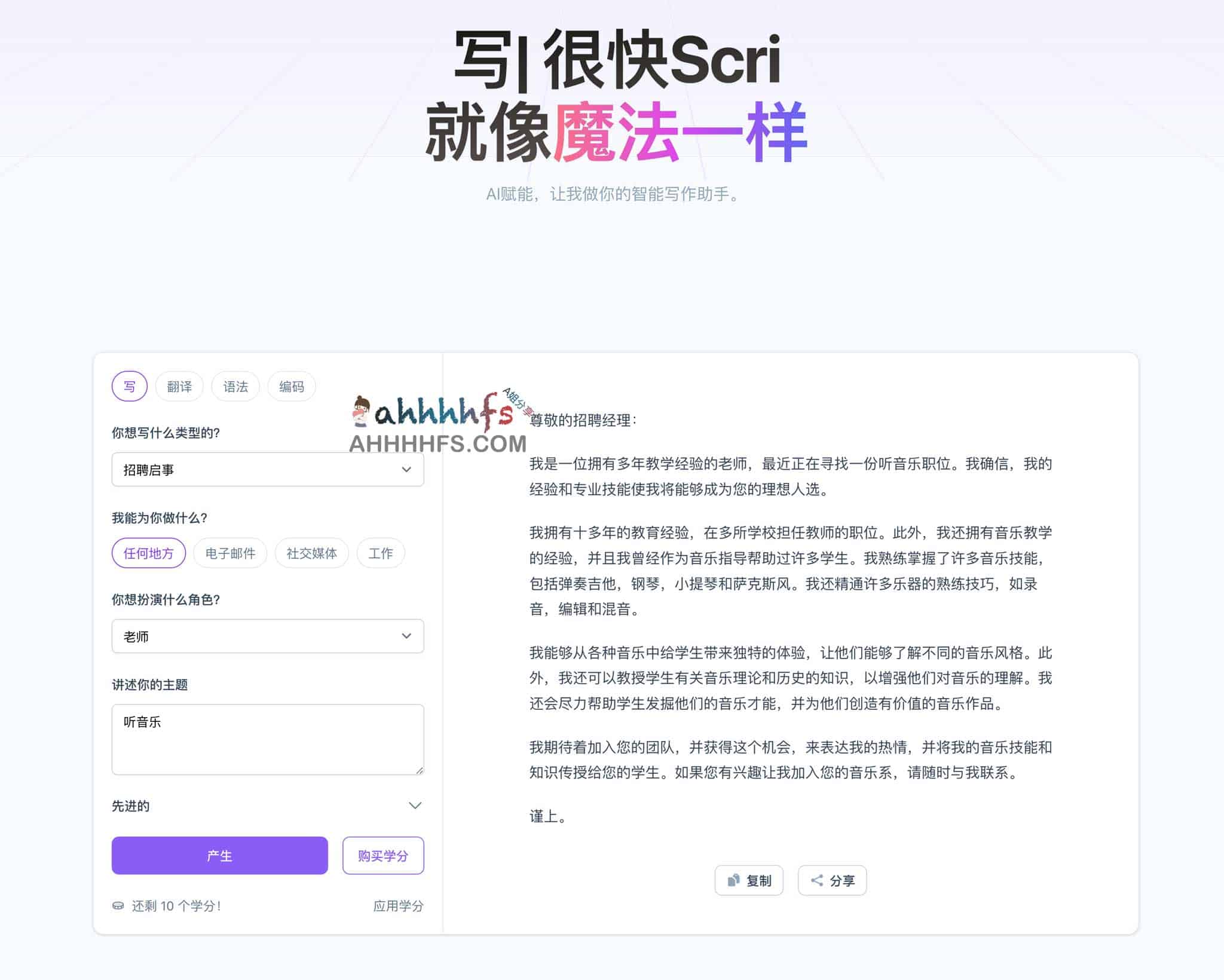Expand the 先进的 advanced options
This screenshot has height=980, width=1224.
point(415,806)
